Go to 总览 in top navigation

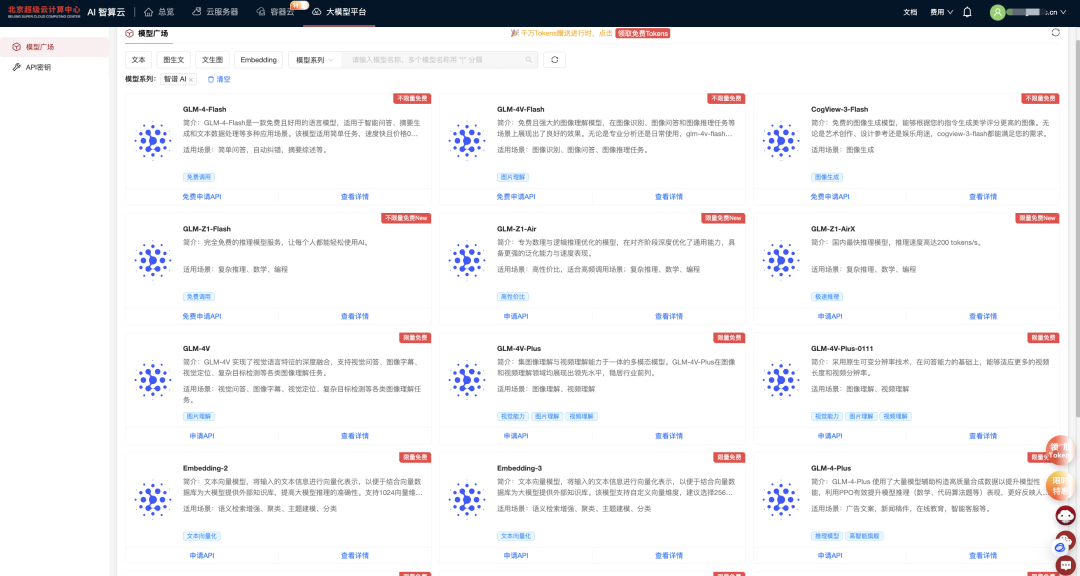pos(158,12)
